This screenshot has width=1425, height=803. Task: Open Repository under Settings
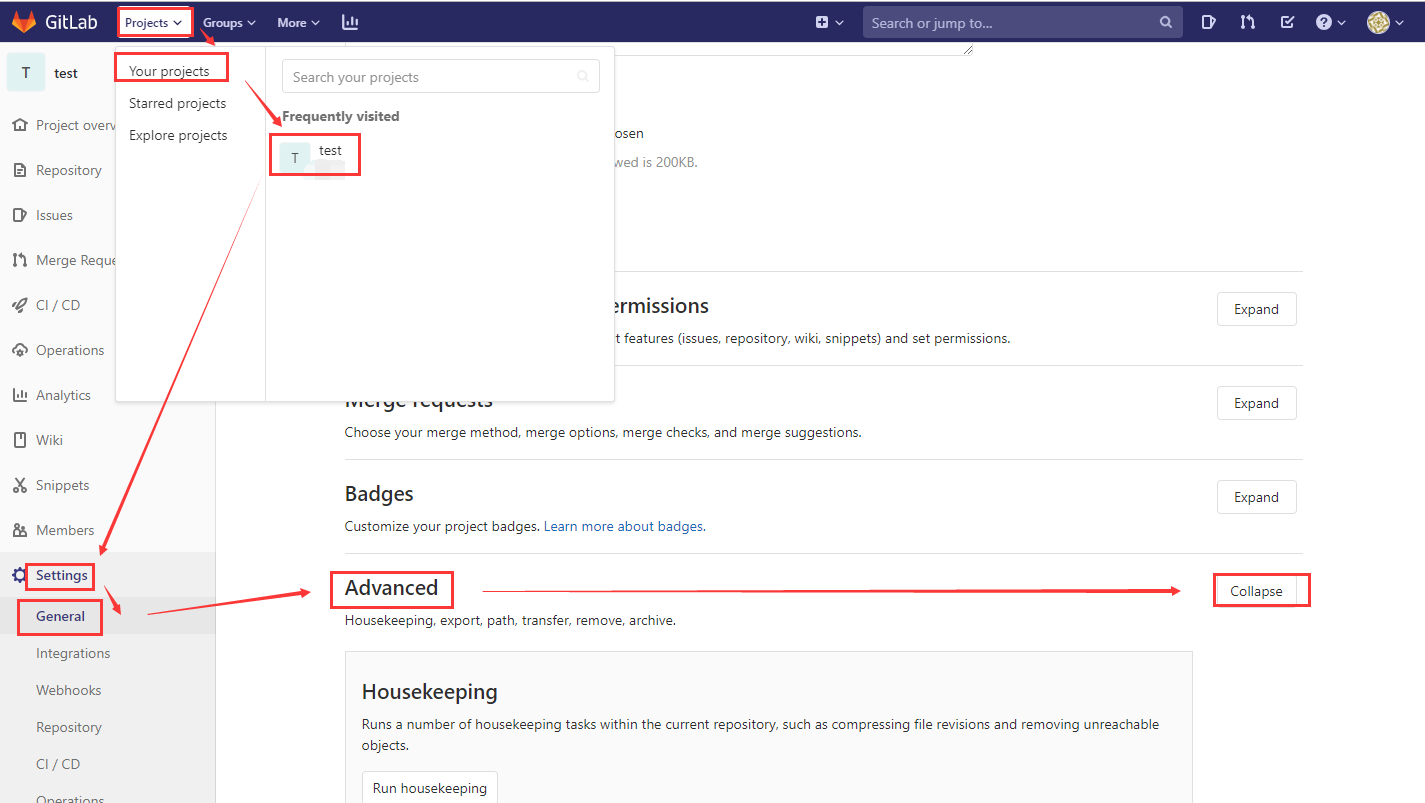69,727
